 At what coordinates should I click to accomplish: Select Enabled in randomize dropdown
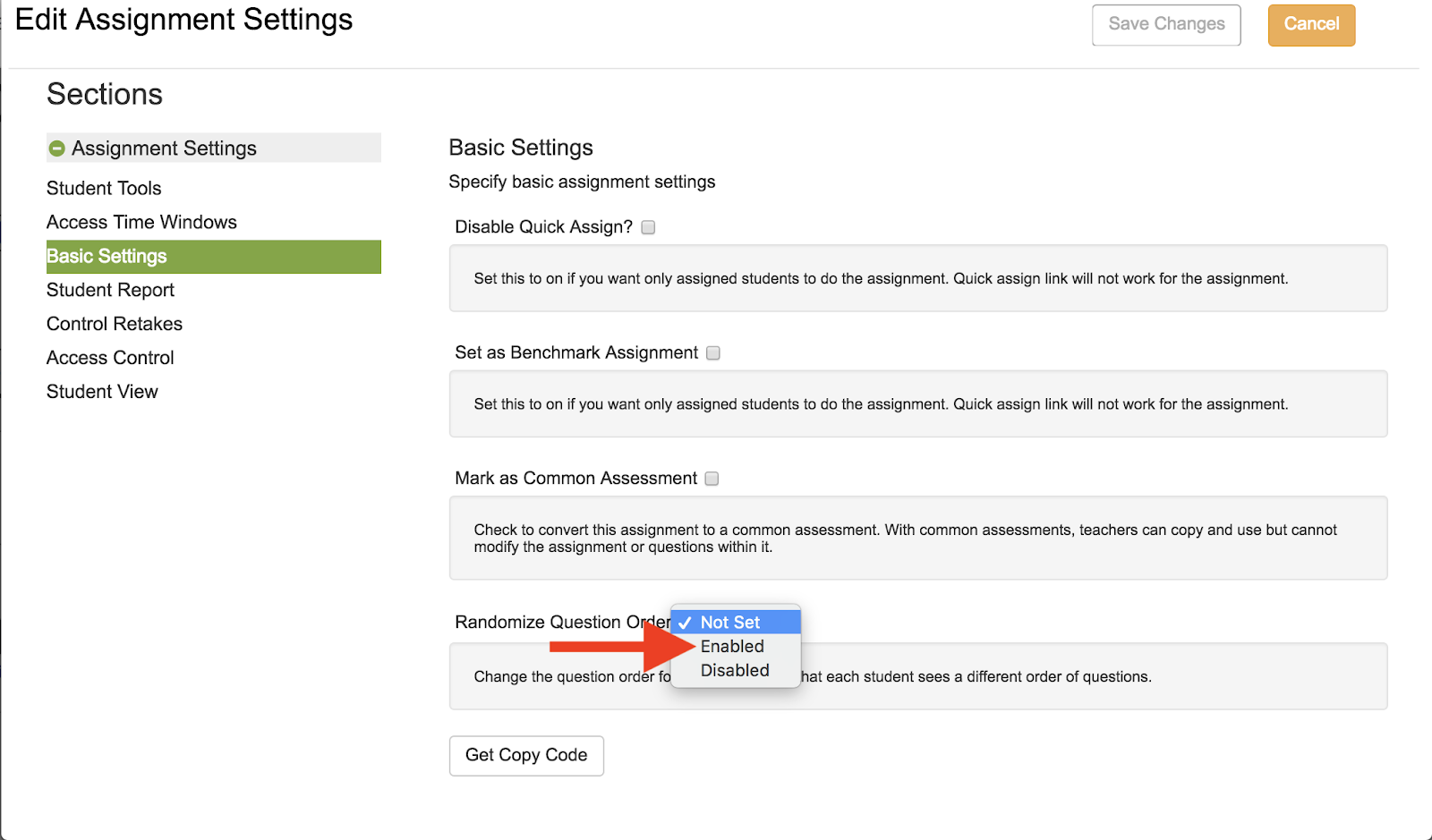click(732, 646)
